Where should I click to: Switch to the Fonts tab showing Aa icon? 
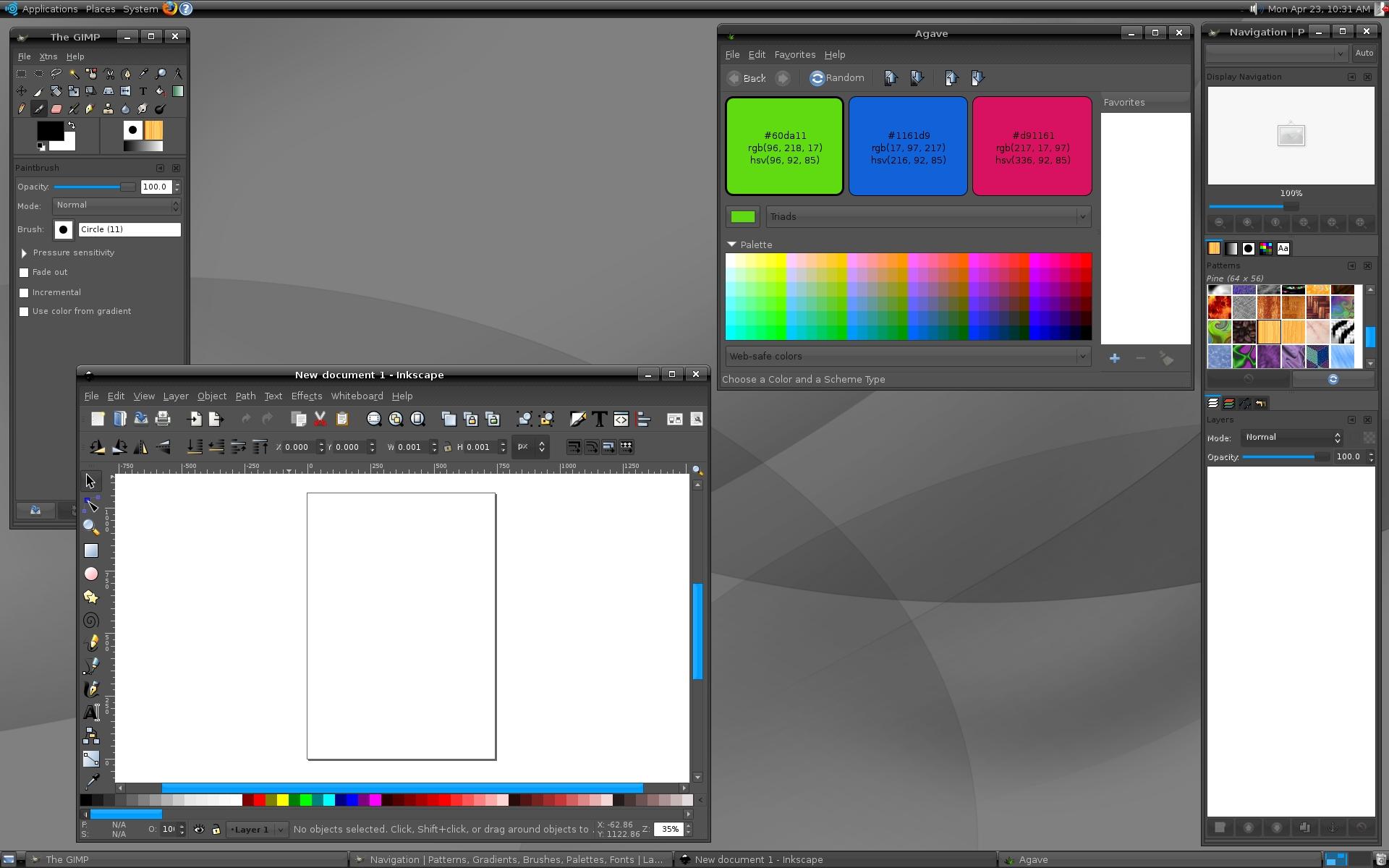[1283, 248]
